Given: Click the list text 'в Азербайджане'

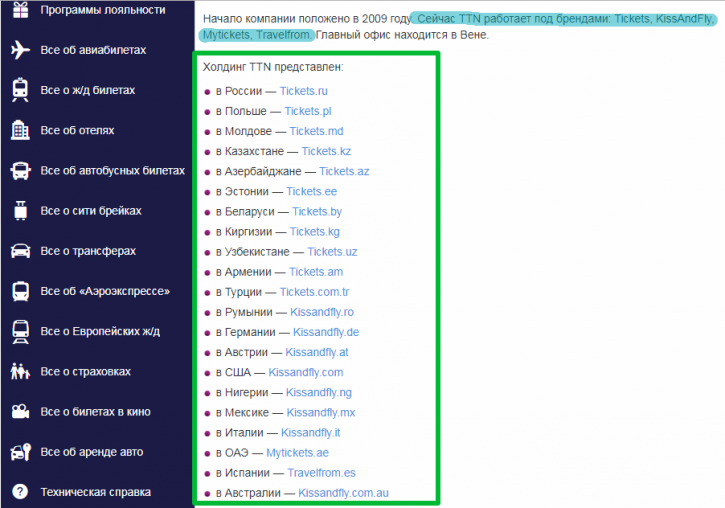Looking at the screenshot, I should coord(258,171).
